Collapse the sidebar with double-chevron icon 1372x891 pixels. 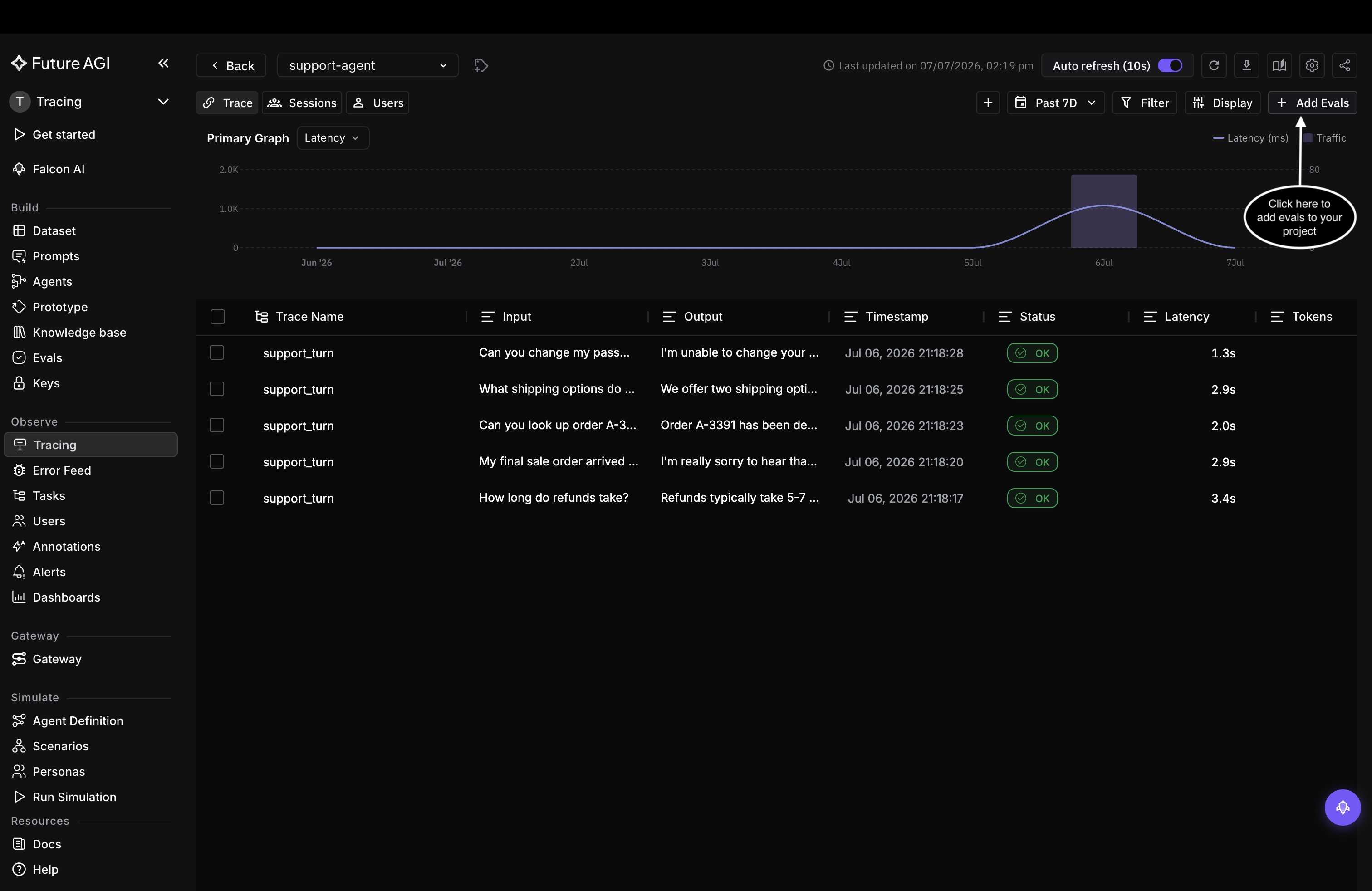coord(163,63)
